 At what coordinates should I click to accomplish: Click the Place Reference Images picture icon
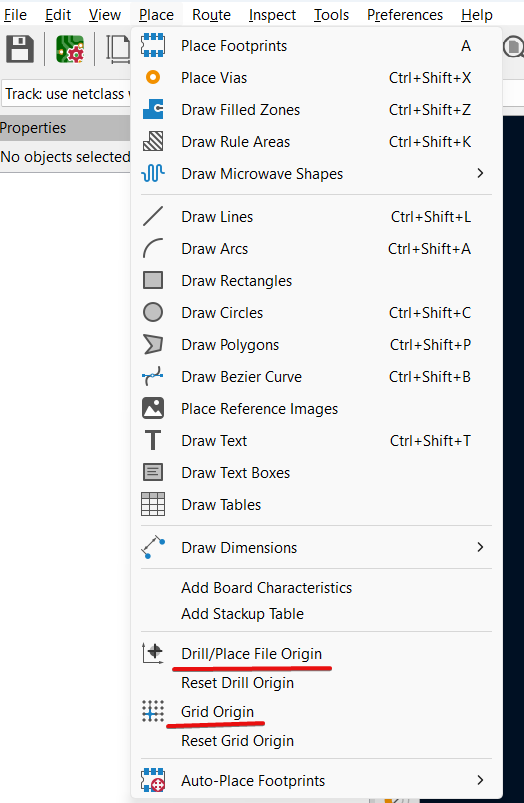point(153,409)
